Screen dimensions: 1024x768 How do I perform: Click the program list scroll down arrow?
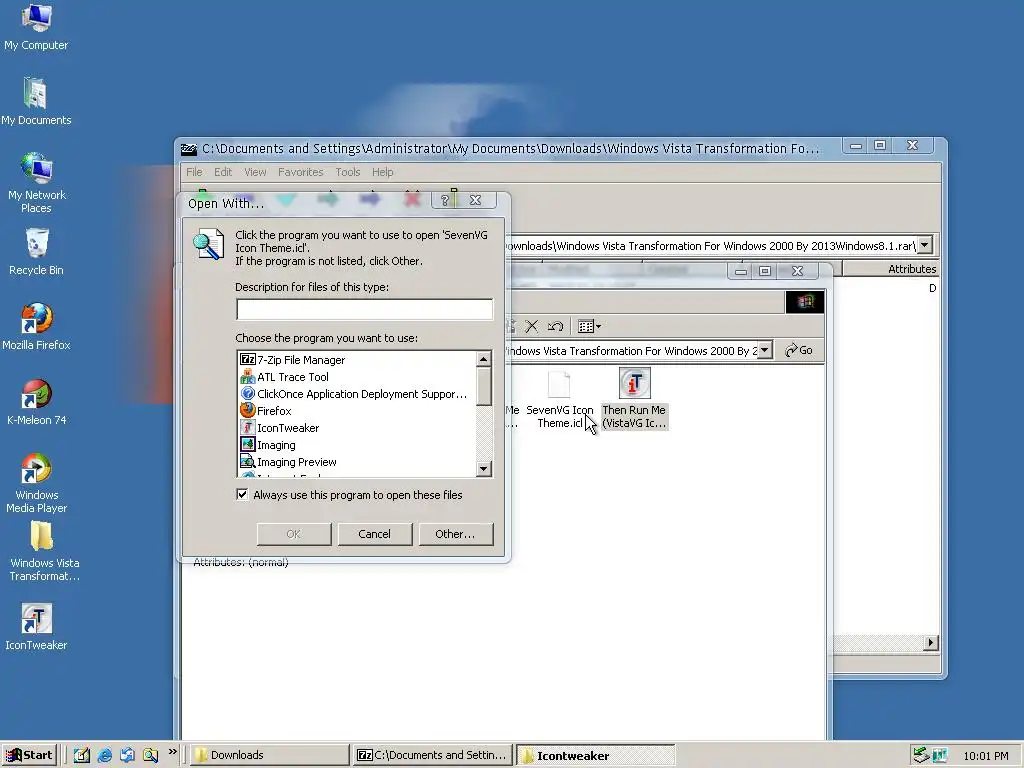(483, 468)
